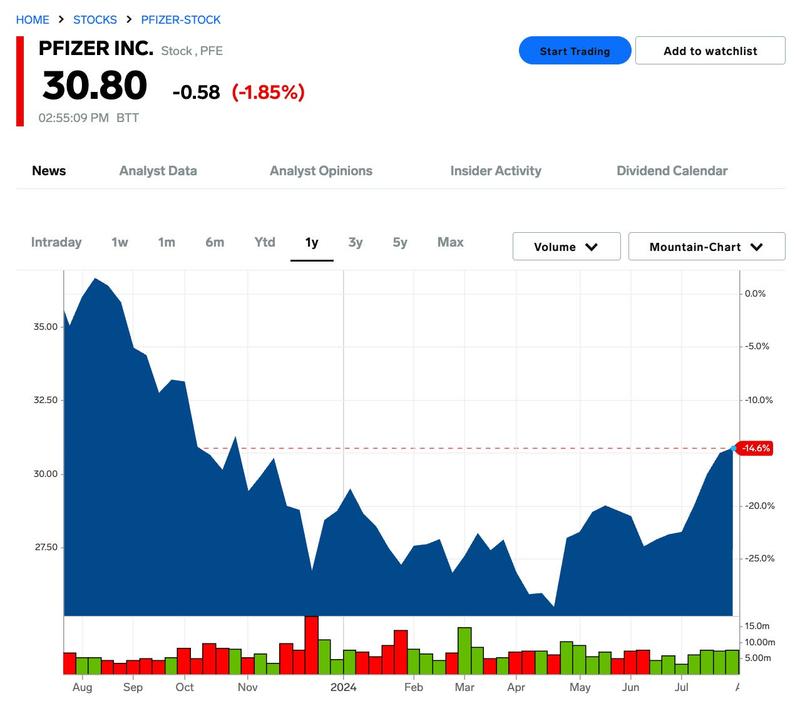800x706 pixels.
Task: Click the Oct month axis label
Action: (184, 687)
